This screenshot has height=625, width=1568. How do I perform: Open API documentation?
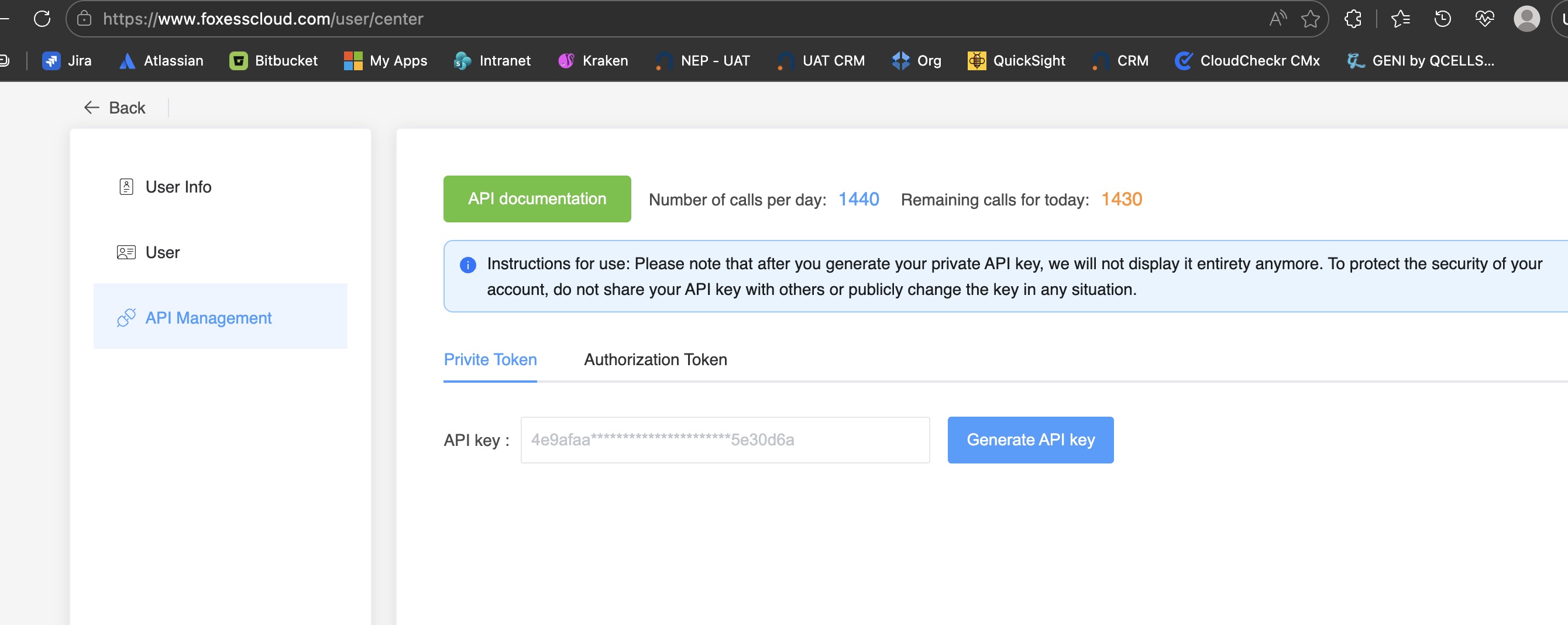(x=537, y=198)
